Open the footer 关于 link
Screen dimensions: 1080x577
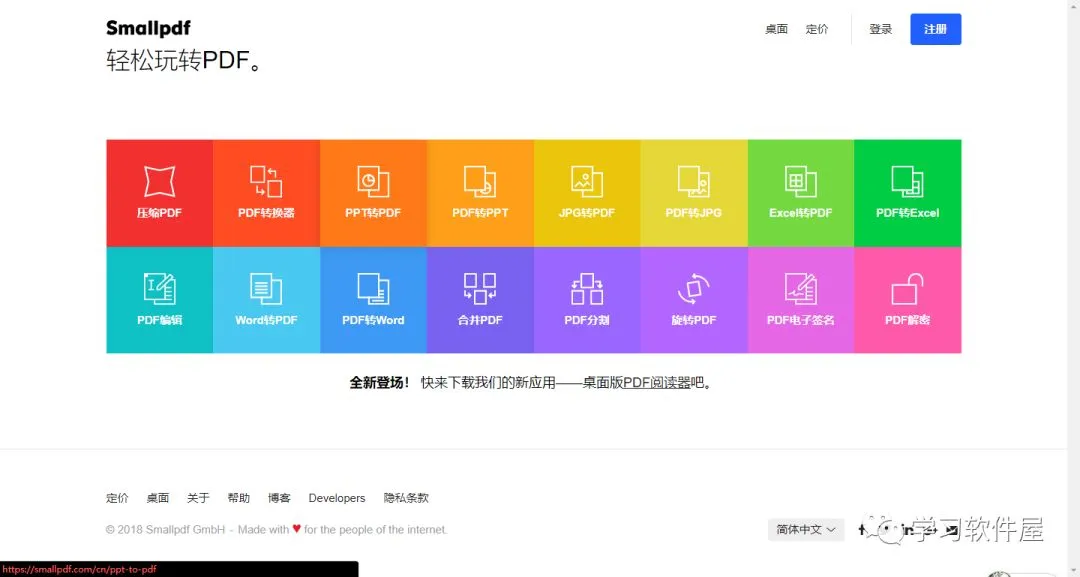(198, 498)
